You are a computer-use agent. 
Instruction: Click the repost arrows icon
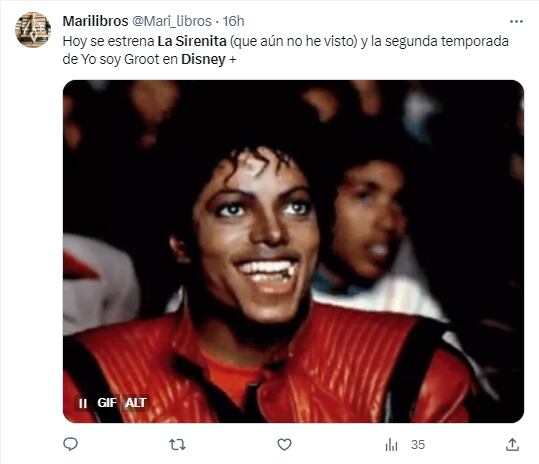[177, 445]
